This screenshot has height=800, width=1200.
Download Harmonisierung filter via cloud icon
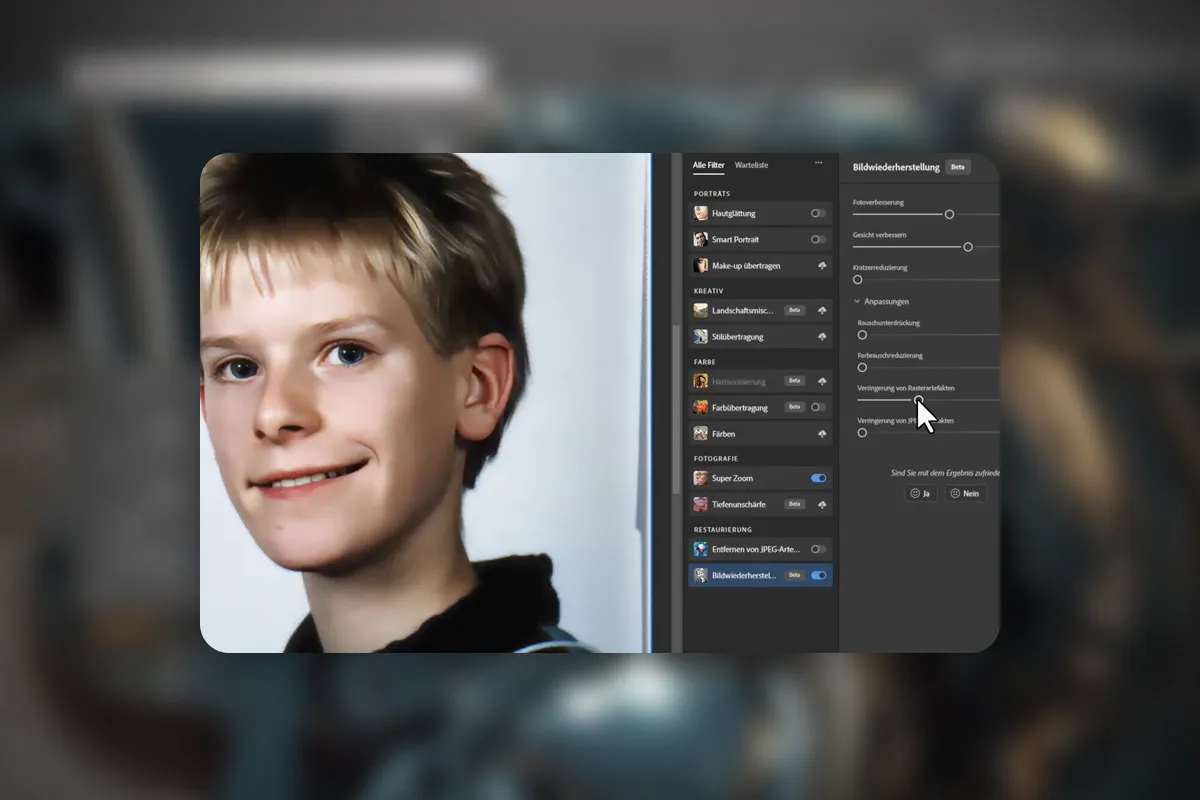pyautogui.click(x=822, y=382)
